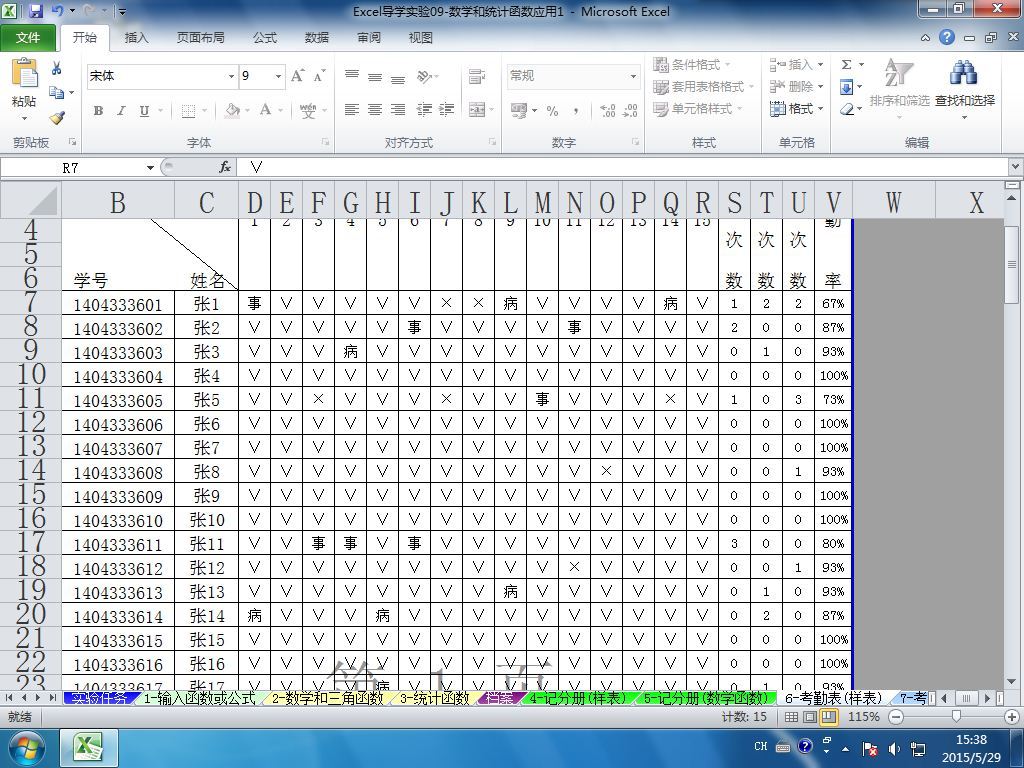The height and width of the screenshot is (768, 1024).
Task: Open the number format dropdown showing 常规
Action: click(x=633, y=76)
